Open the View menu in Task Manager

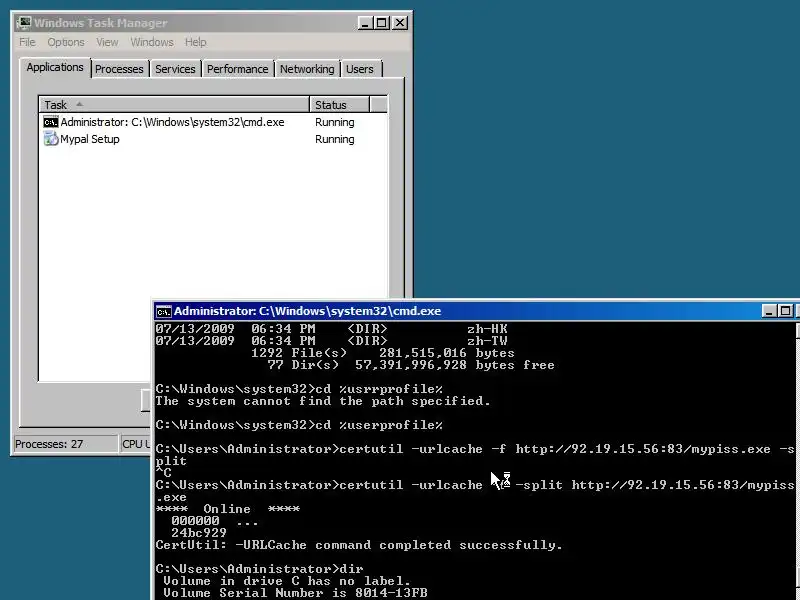pyautogui.click(x=107, y=42)
